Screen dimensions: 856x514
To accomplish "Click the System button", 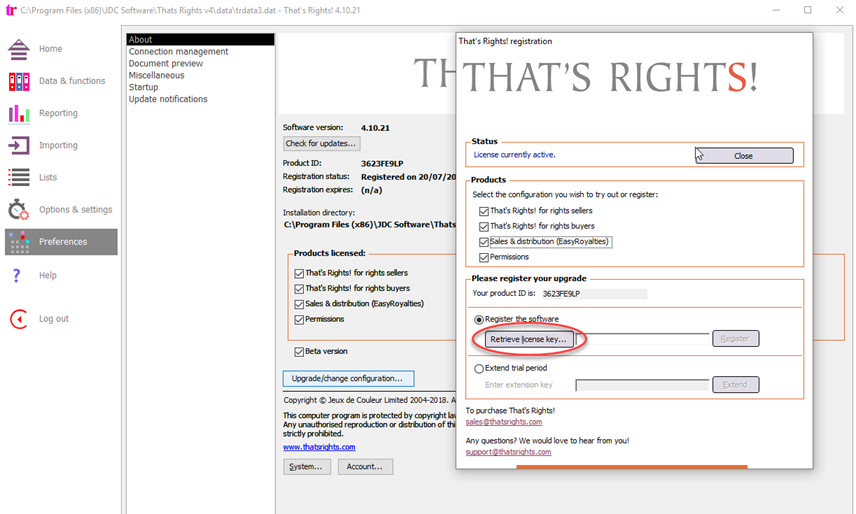I will [x=306, y=467].
